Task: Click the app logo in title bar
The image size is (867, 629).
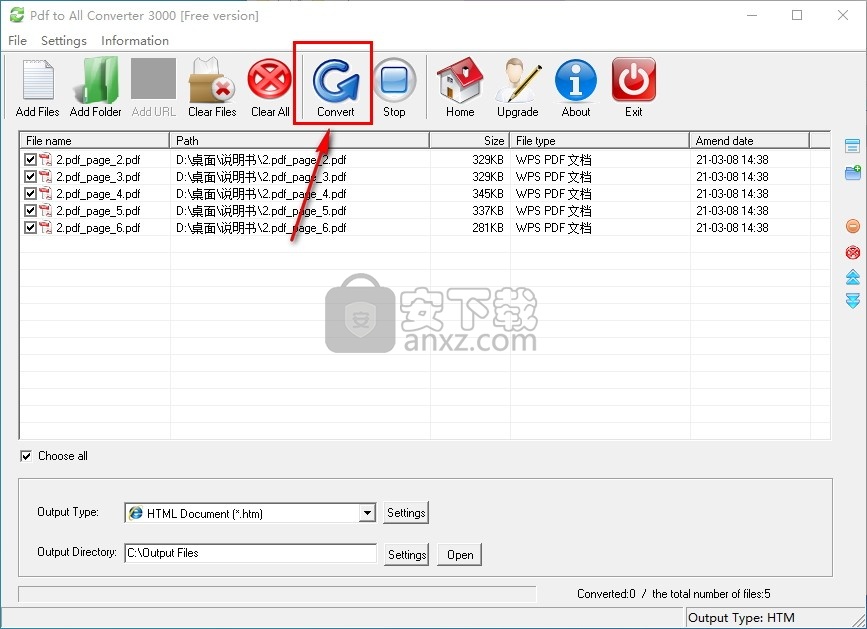Action: (17, 15)
